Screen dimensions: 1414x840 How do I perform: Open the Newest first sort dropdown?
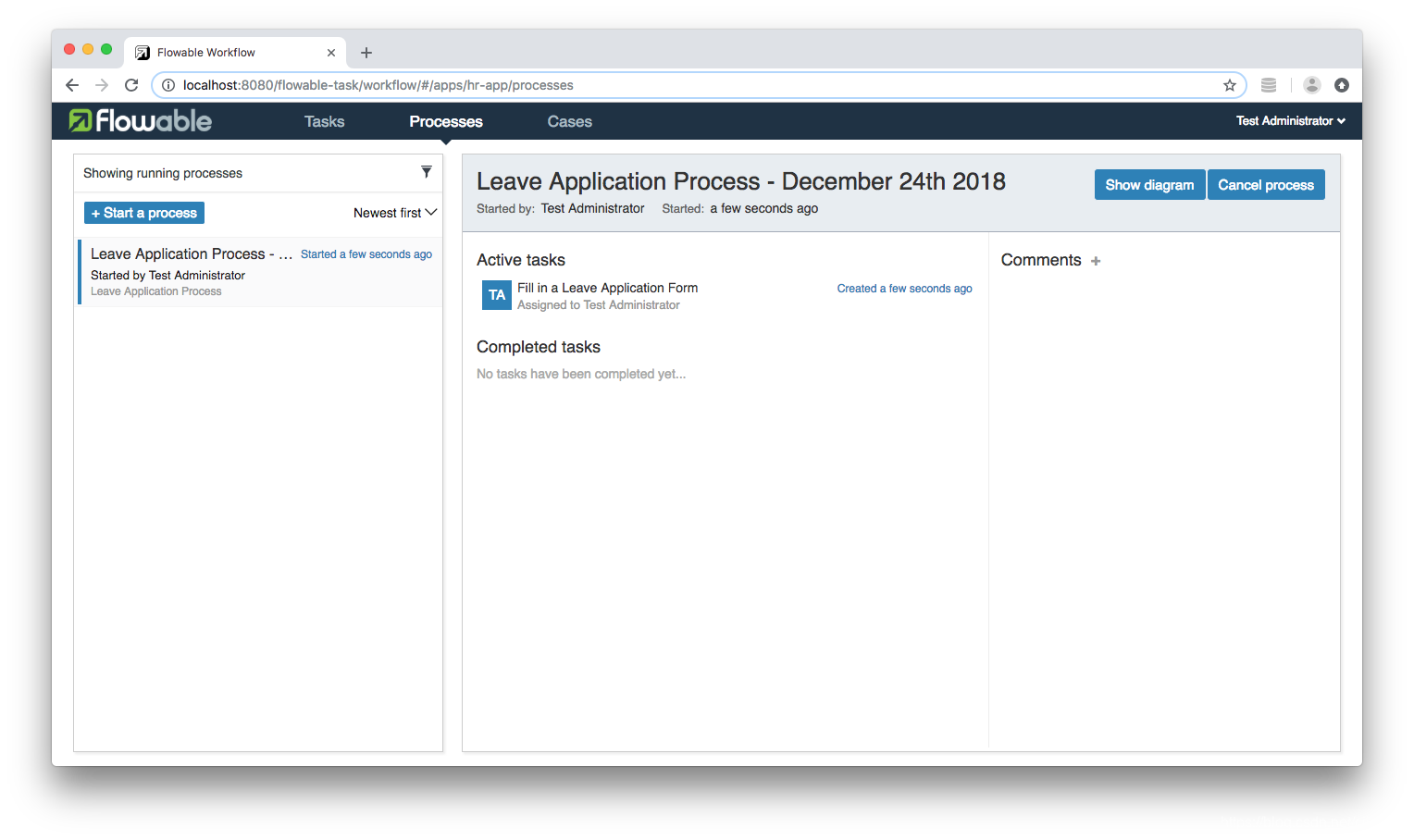tap(395, 213)
